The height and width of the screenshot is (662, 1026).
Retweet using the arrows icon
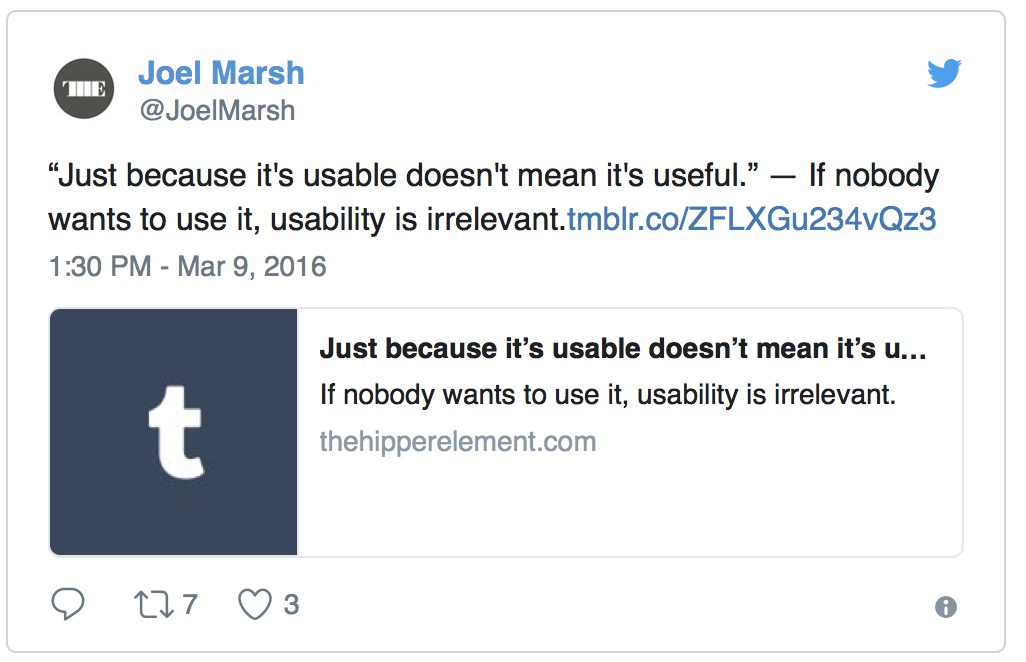tap(154, 604)
